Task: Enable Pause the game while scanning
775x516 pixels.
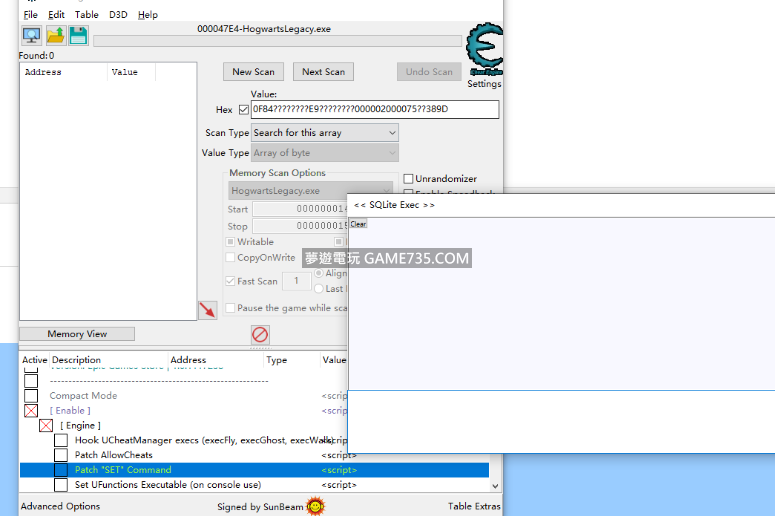Action: pos(230,308)
